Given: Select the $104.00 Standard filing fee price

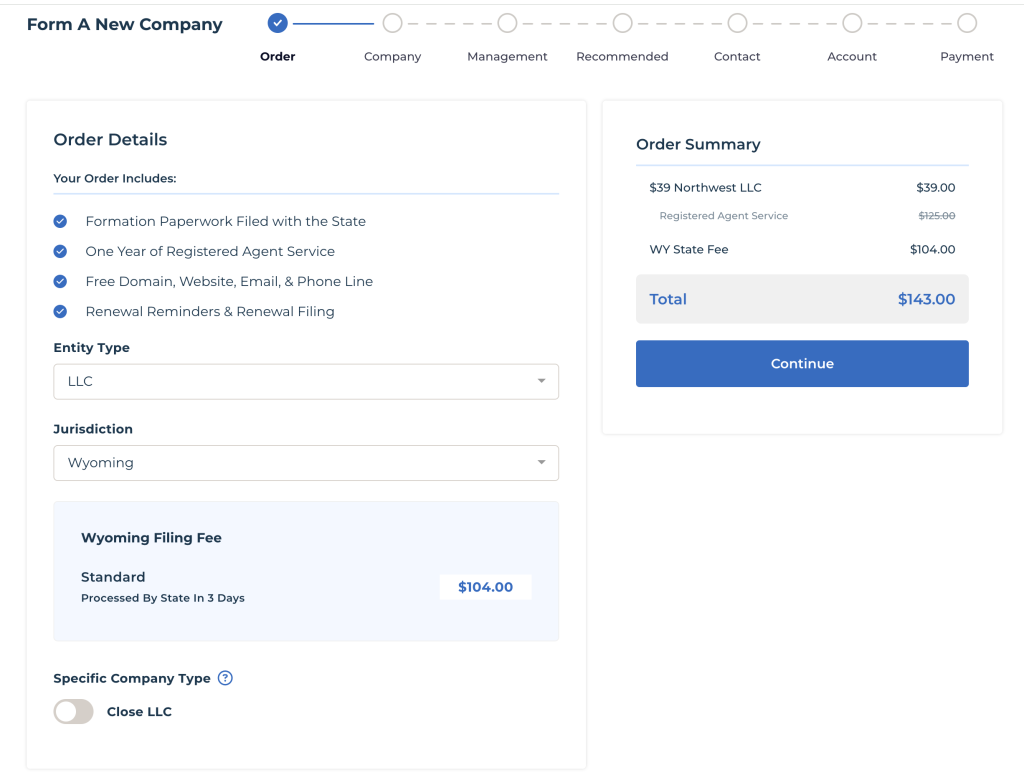Looking at the screenshot, I should pos(485,587).
